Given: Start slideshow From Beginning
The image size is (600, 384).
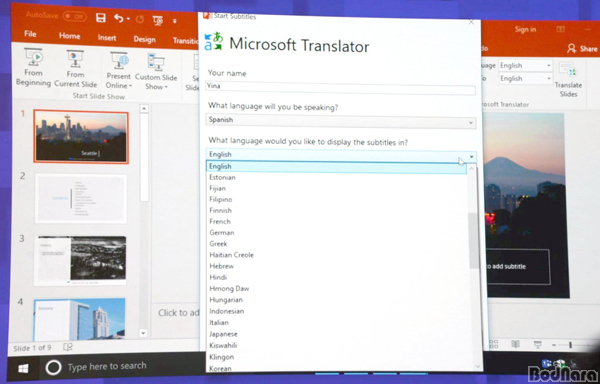Looking at the screenshot, I should click(33, 68).
